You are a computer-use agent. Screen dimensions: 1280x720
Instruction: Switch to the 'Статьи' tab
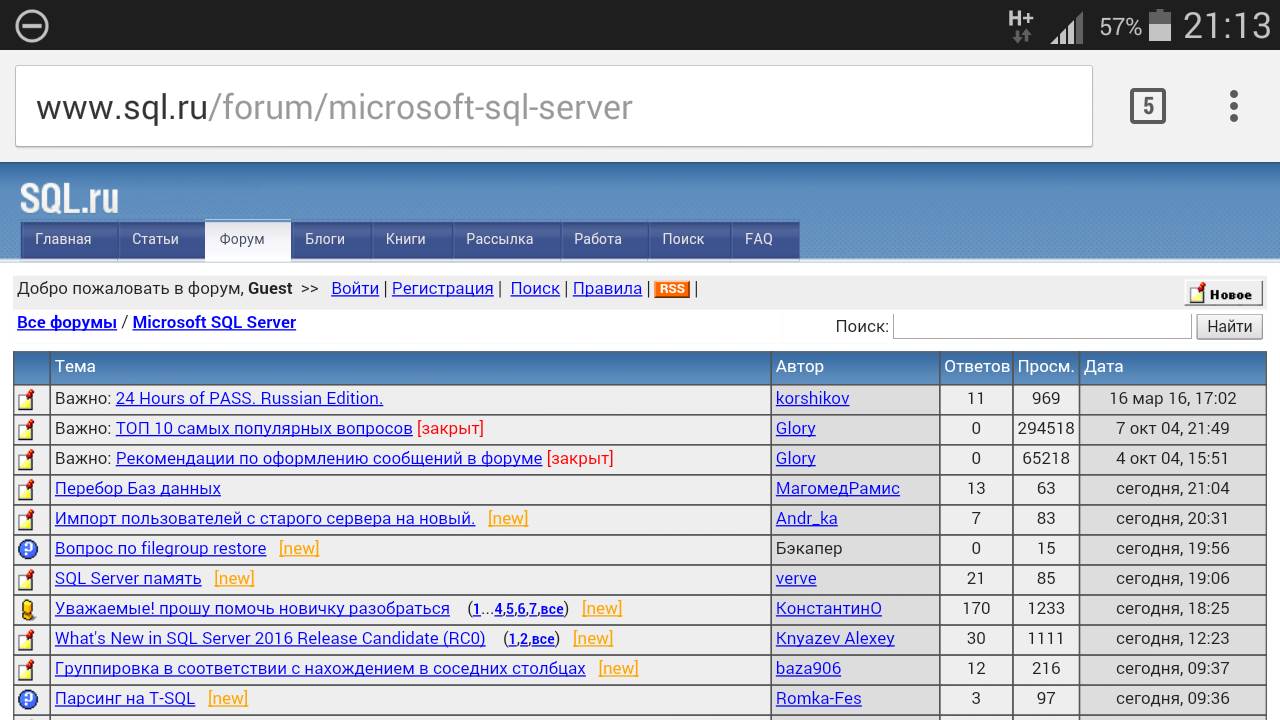[x=155, y=240]
